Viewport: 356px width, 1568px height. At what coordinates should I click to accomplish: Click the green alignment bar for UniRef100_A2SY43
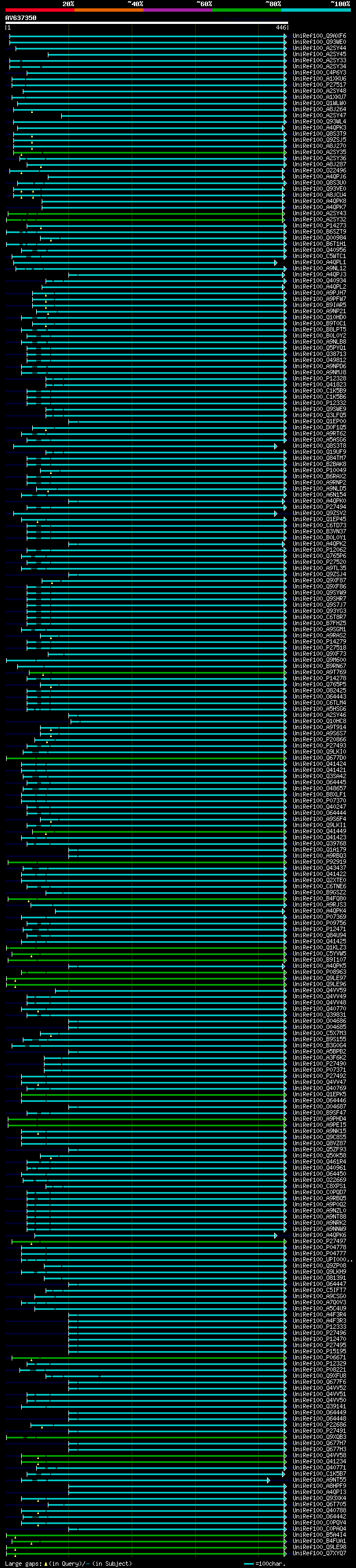[x=147, y=214]
